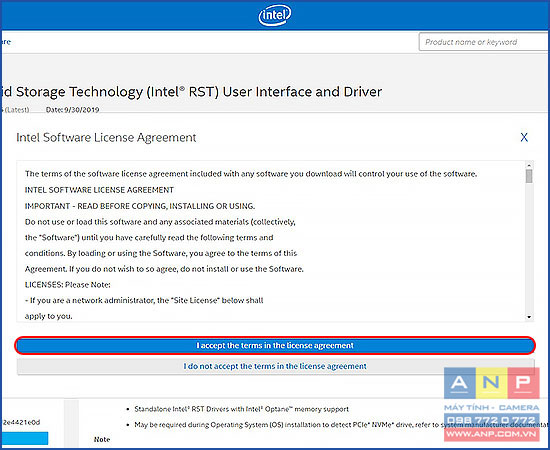The height and width of the screenshot is (450, 550).
Task: Click the 'Intel Software License Agreement' heading
Action: 106,137
